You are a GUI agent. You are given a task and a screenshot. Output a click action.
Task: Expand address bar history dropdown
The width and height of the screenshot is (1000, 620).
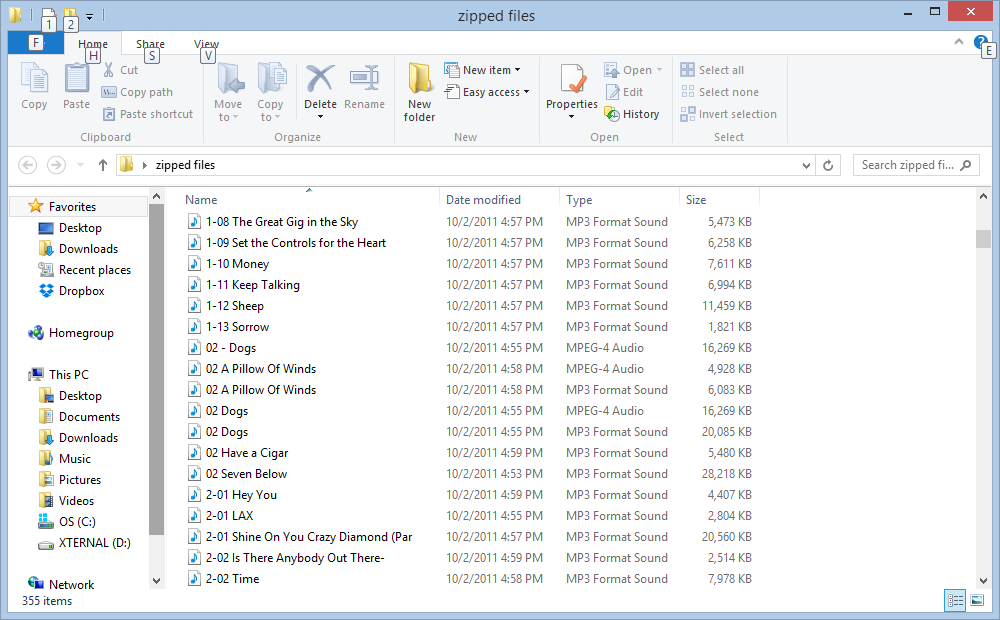click(806, 165)
